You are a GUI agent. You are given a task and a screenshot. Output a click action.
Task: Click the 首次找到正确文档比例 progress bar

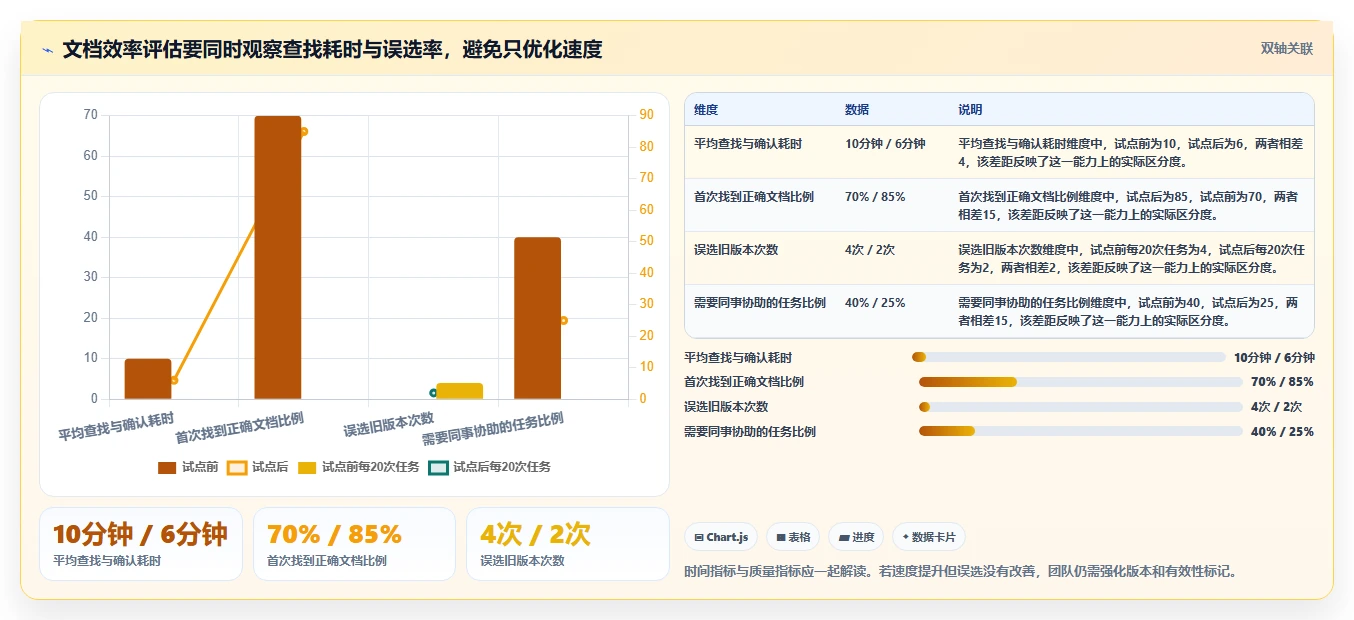pyautogui.click(x=1080, y=382)
